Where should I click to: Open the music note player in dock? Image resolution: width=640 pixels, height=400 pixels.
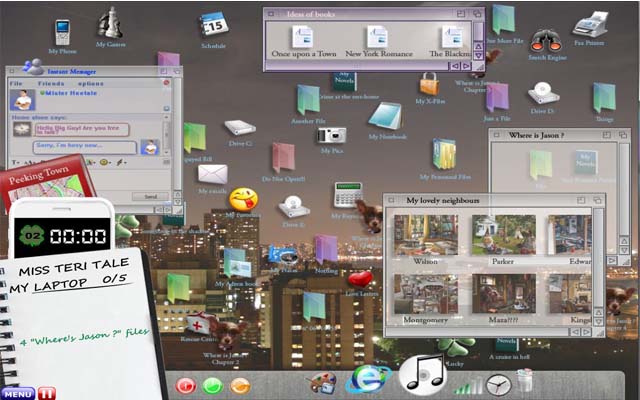[422, 374]
